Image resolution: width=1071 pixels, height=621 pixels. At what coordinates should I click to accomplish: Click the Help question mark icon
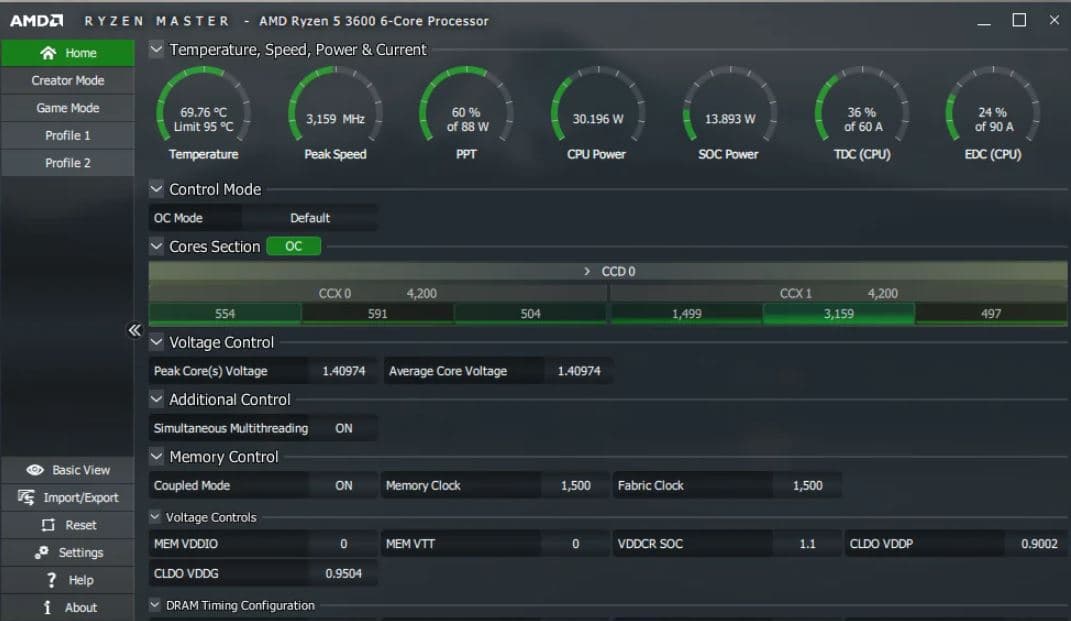[x=51, y=580]
